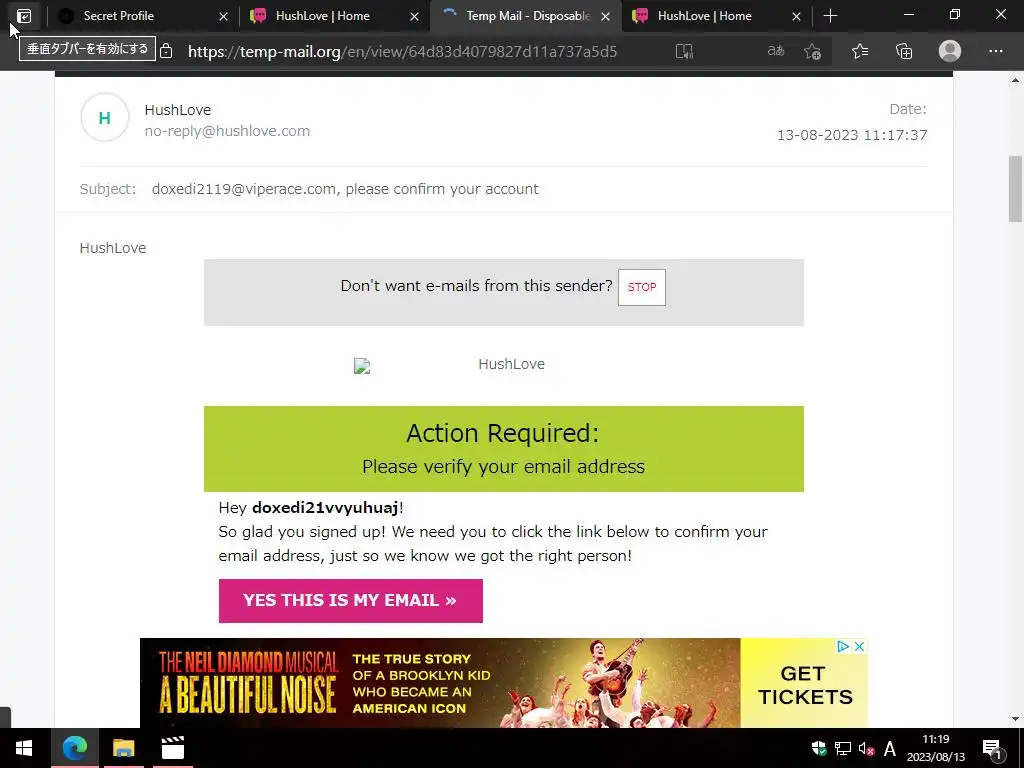
Task: Click the translate page icon
Action: point(775,51)
